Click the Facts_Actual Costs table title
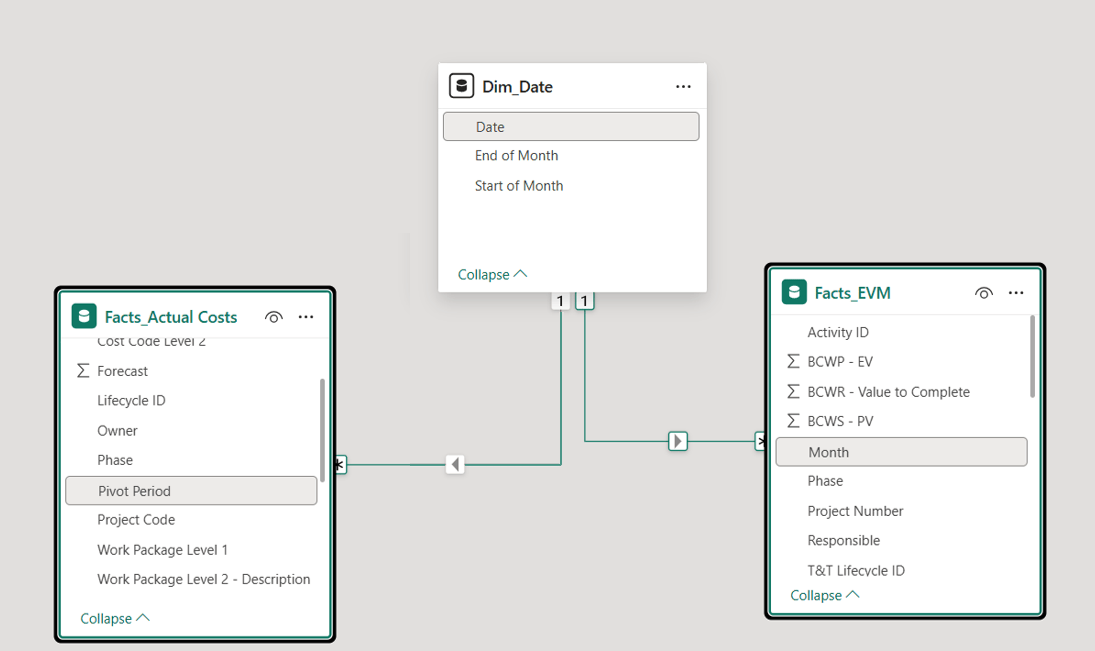 point(171,317)
